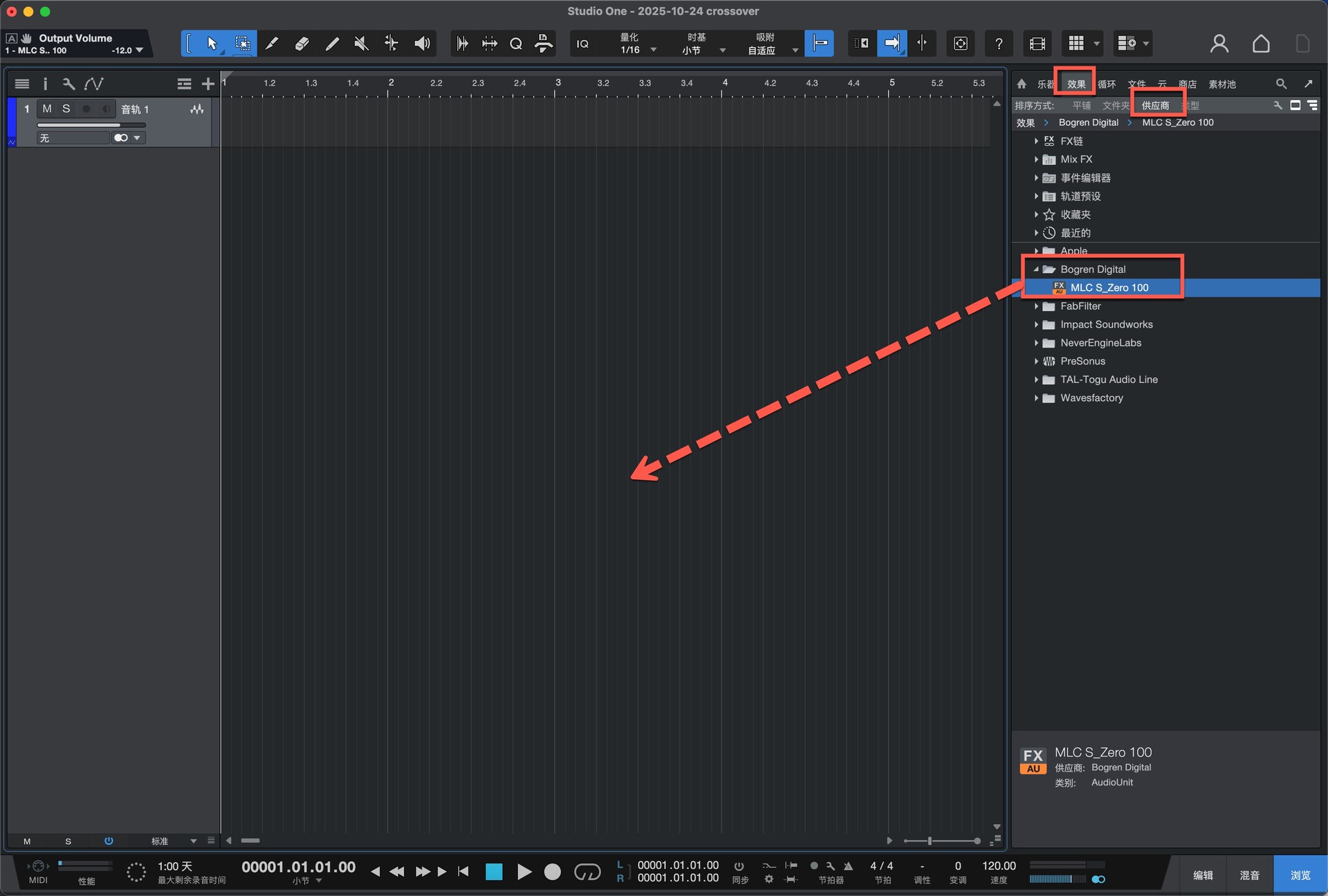Mute track 1 with M button

(47, 109)
